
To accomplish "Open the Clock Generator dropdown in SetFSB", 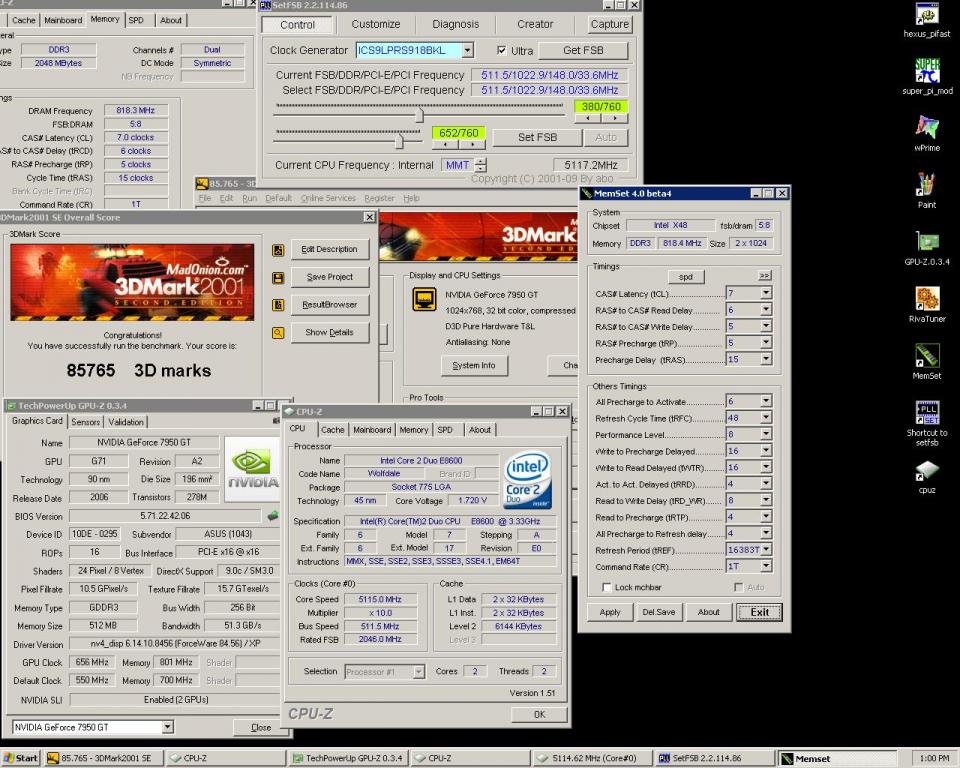I will coord(468,50).
